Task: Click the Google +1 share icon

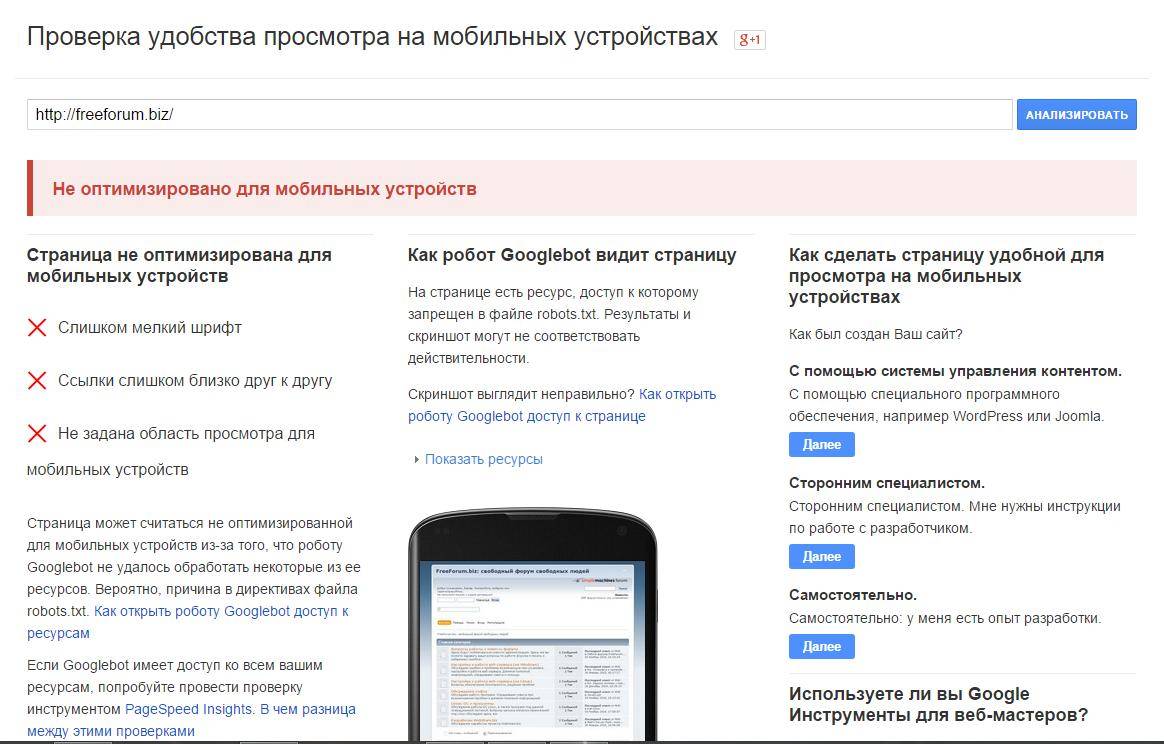Action: (750, 39)
